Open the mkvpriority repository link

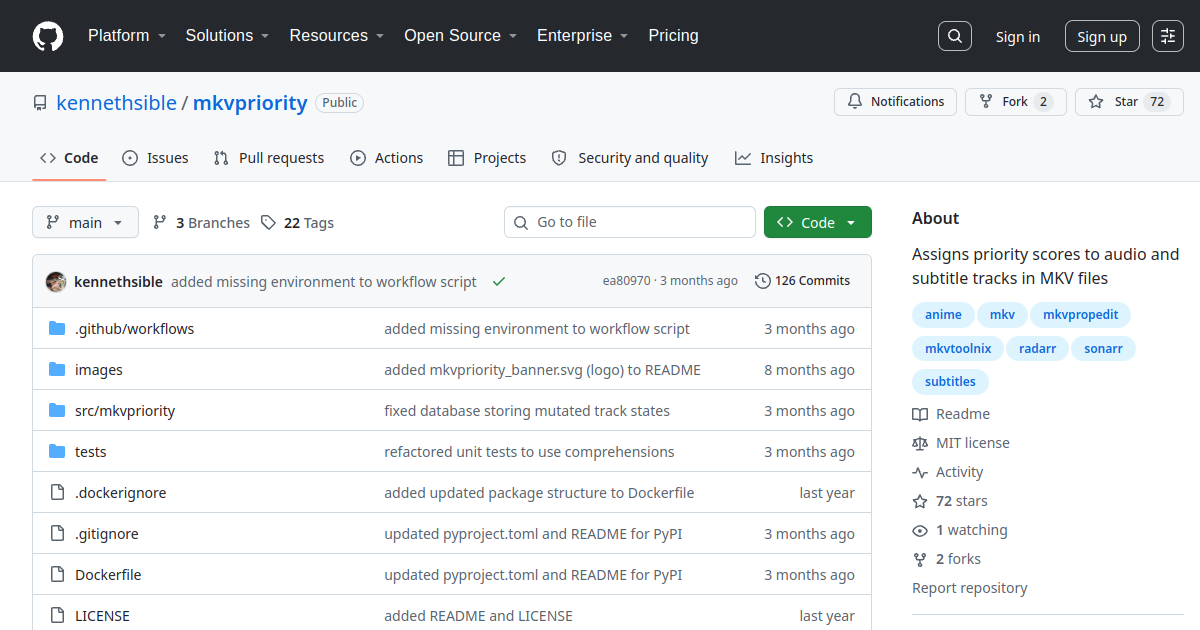pos(250,103)
